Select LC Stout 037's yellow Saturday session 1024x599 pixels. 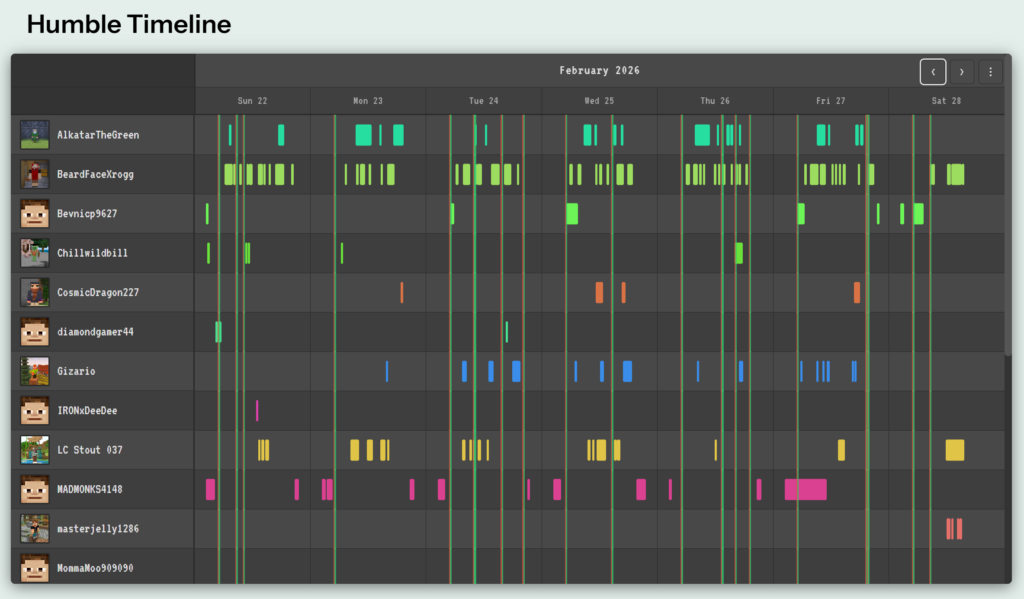coord(955,450)
